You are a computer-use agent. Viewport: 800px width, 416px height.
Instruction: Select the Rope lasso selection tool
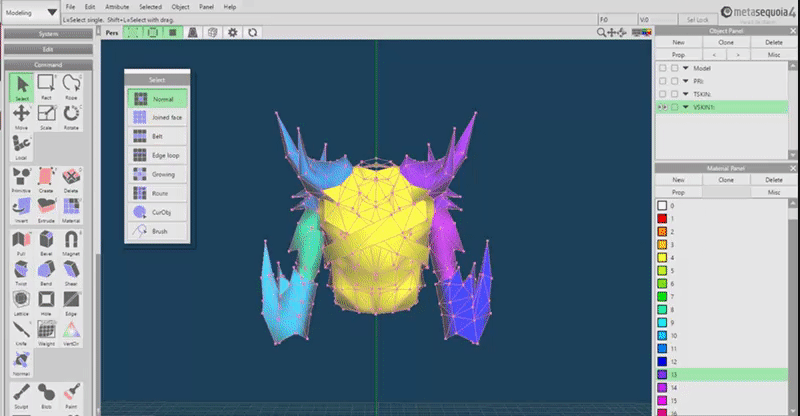(x=71, y=87)
